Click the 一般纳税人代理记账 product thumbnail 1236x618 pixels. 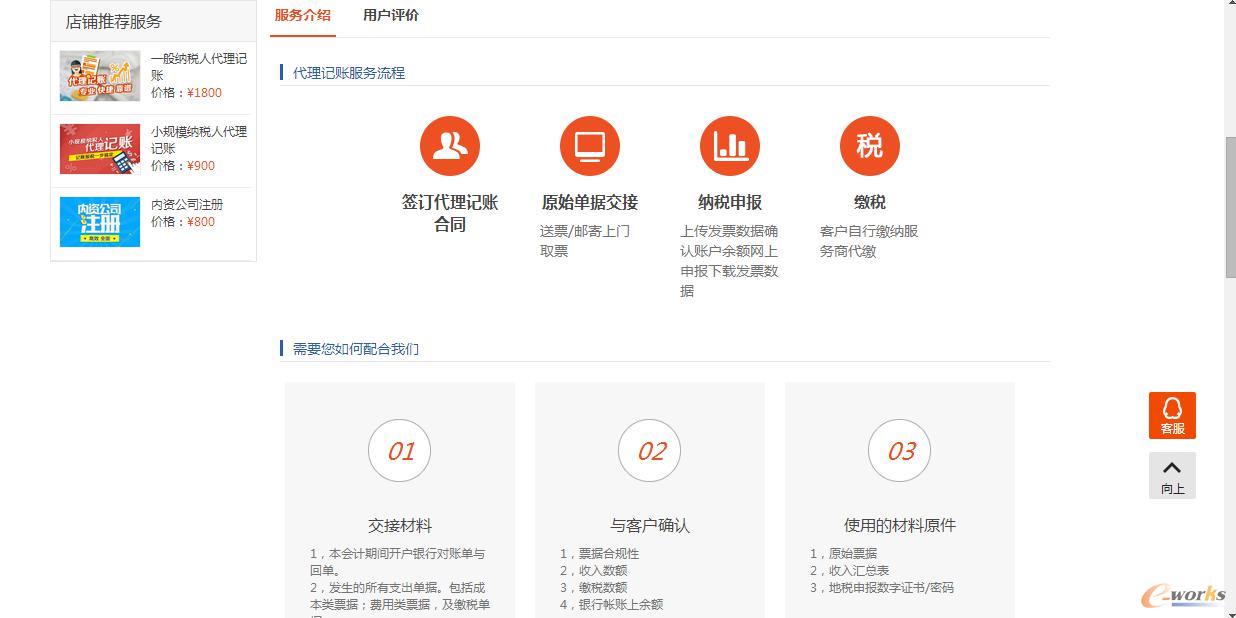coord(99,75)
